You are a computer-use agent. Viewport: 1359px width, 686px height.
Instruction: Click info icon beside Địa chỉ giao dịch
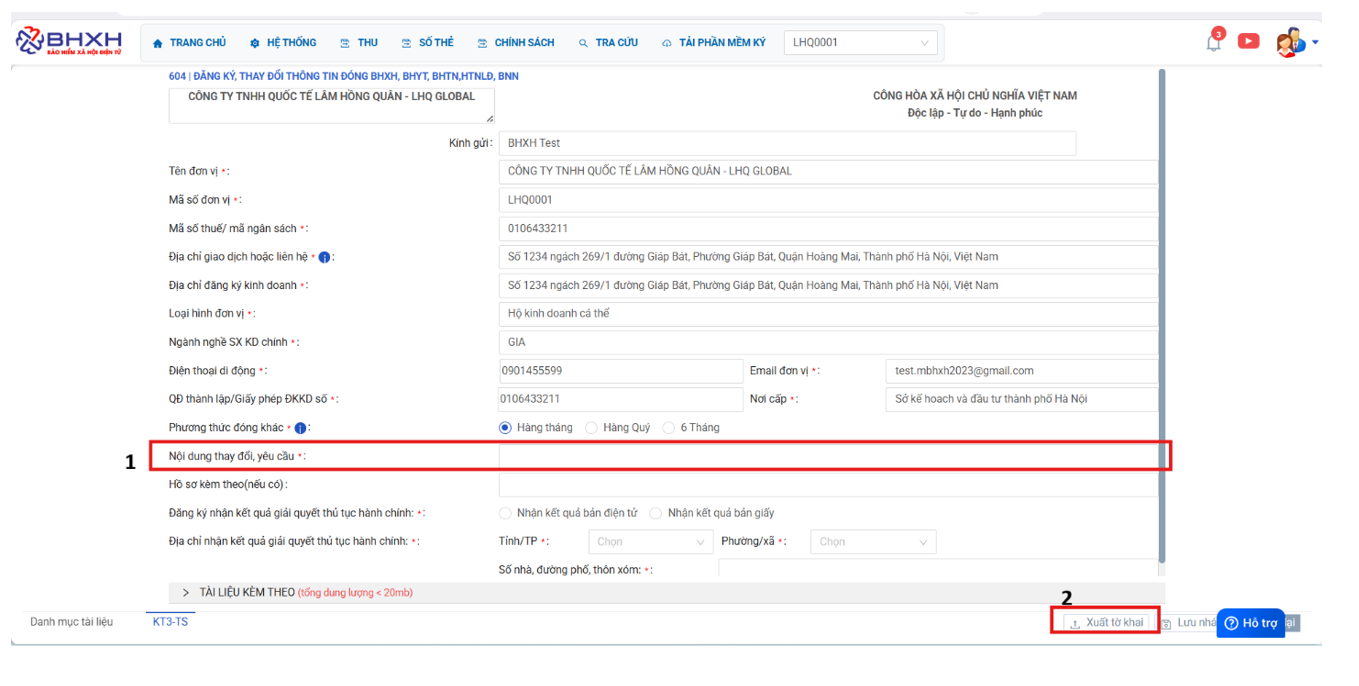[324, 257]
